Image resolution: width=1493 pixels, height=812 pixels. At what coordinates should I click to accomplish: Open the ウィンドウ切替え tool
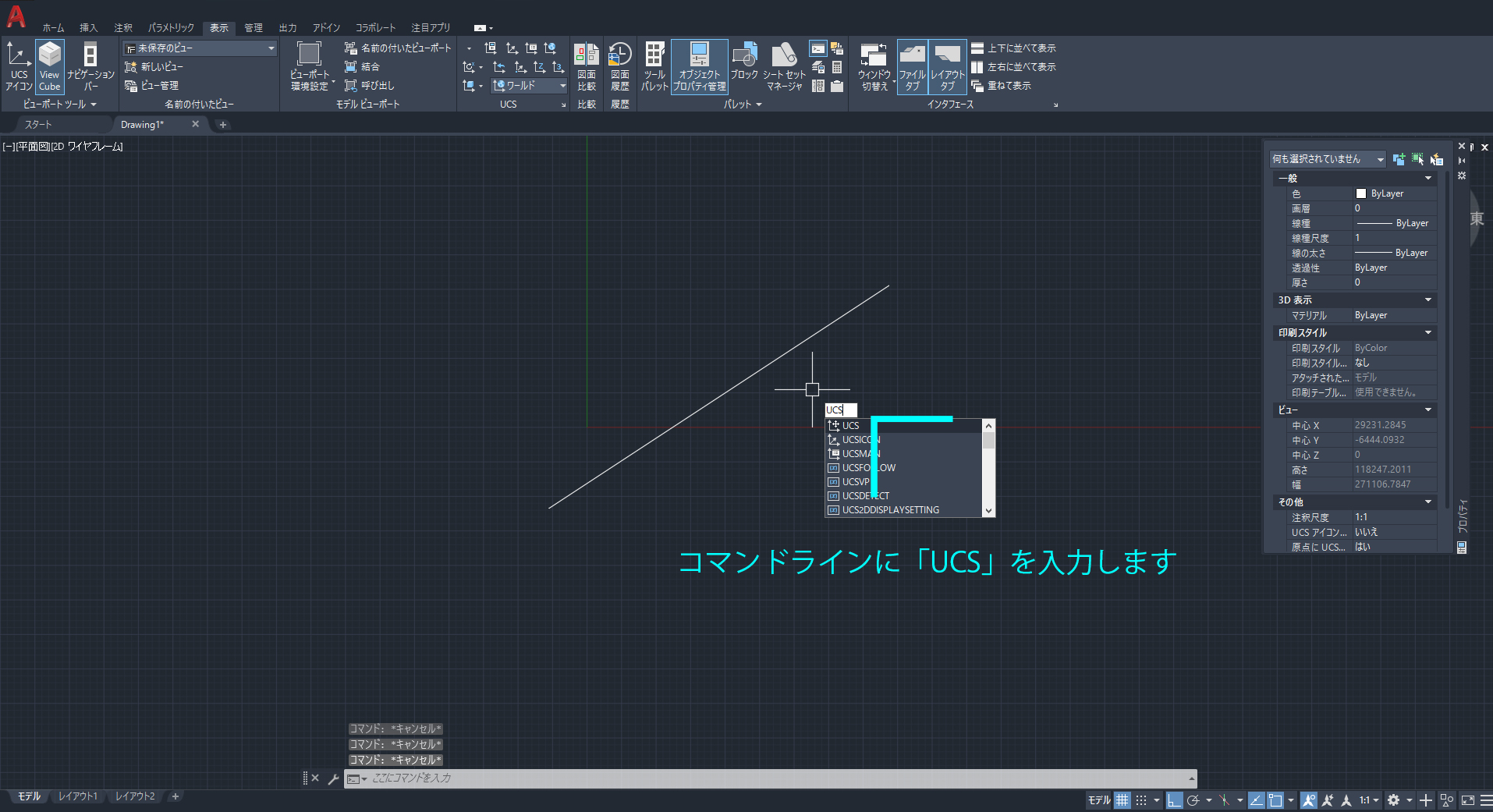874,66
